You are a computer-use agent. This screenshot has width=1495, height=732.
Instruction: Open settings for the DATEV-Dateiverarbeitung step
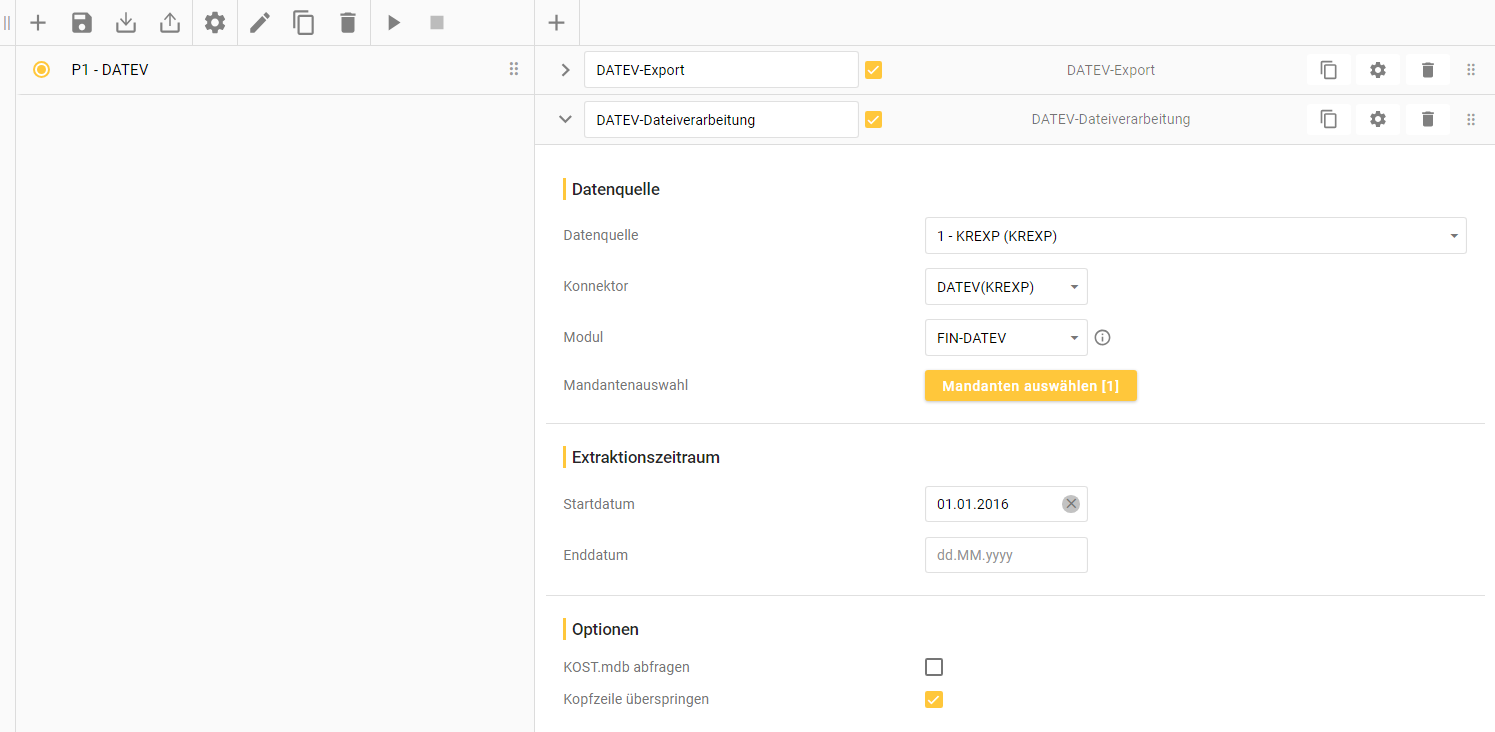pos(1377,119)
